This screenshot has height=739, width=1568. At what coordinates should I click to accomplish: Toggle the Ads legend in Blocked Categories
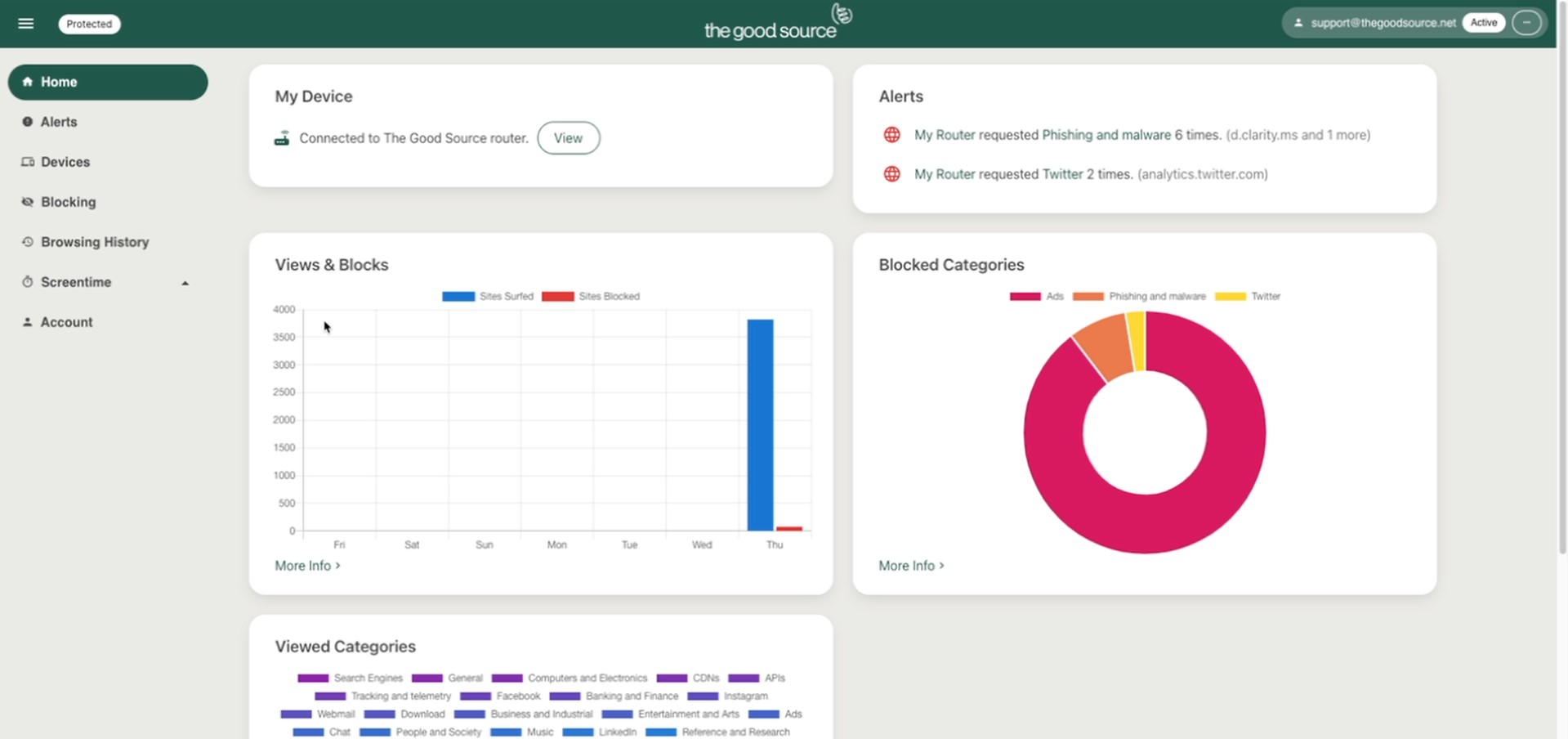pyautogui.click(x=1025, y=297)
